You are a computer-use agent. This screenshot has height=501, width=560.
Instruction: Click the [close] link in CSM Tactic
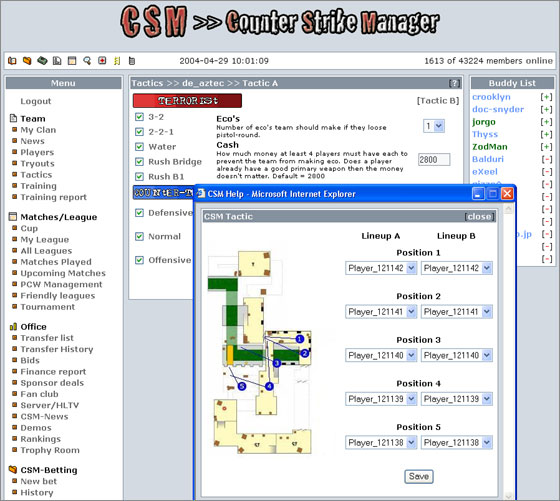pyautogui.click(x=480, y=216)
